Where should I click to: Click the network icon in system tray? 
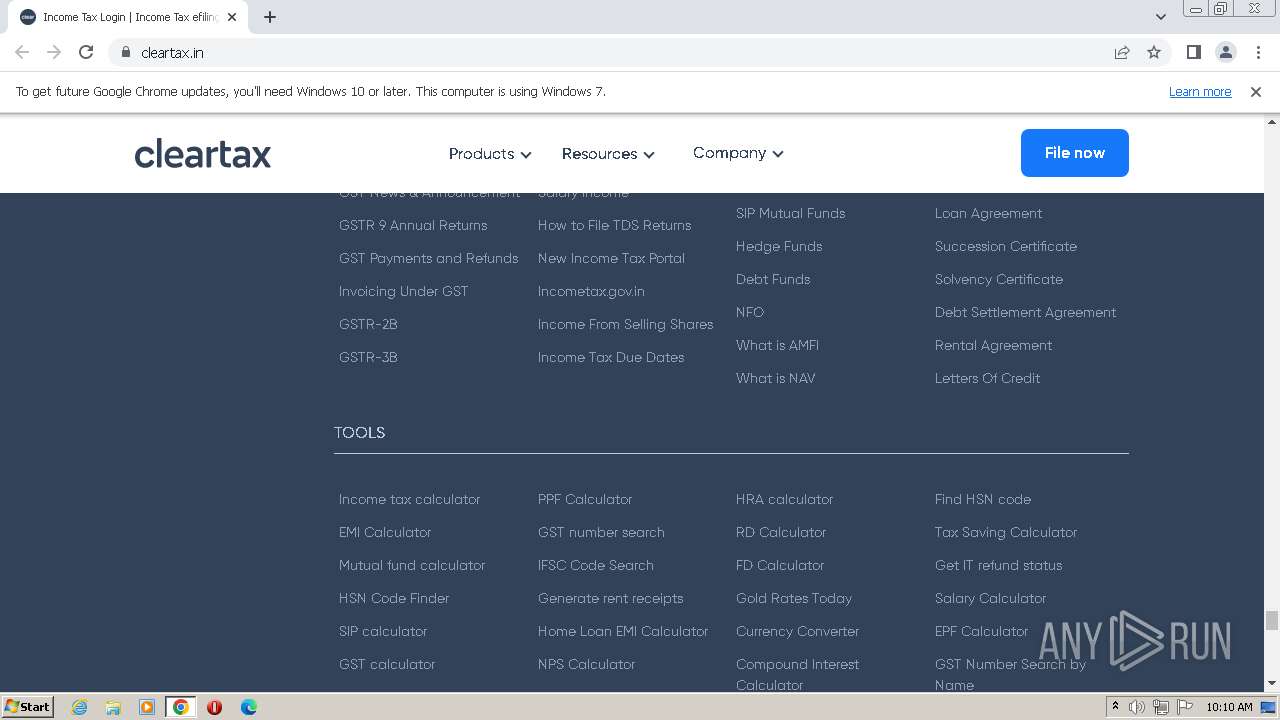pos(1161,707)
